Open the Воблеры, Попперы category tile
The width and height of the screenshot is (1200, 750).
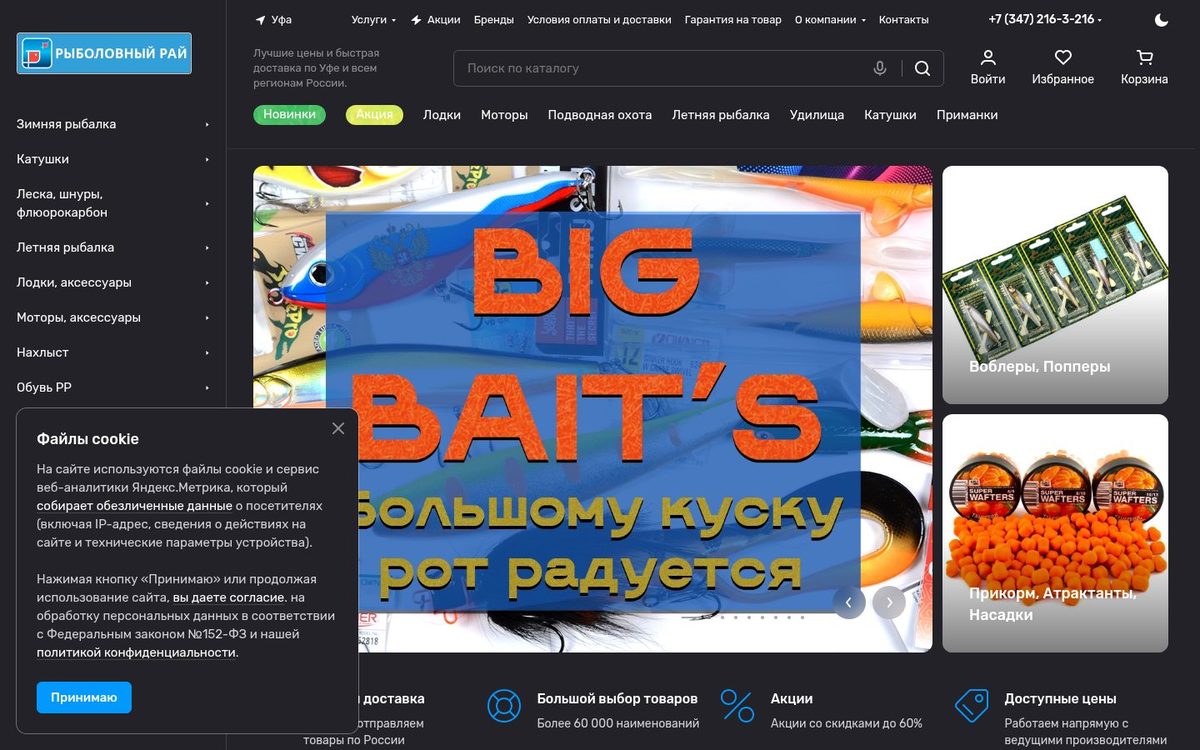coord(1055,285)
